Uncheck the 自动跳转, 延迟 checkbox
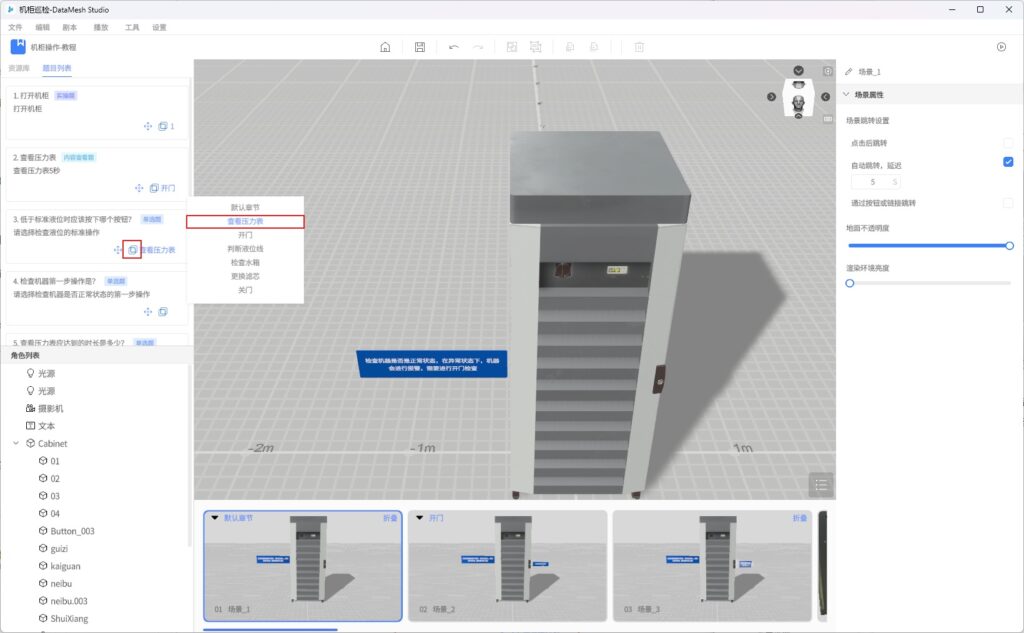Image resolution: width=1024 pixels, height=633 pixels. 1008,162
